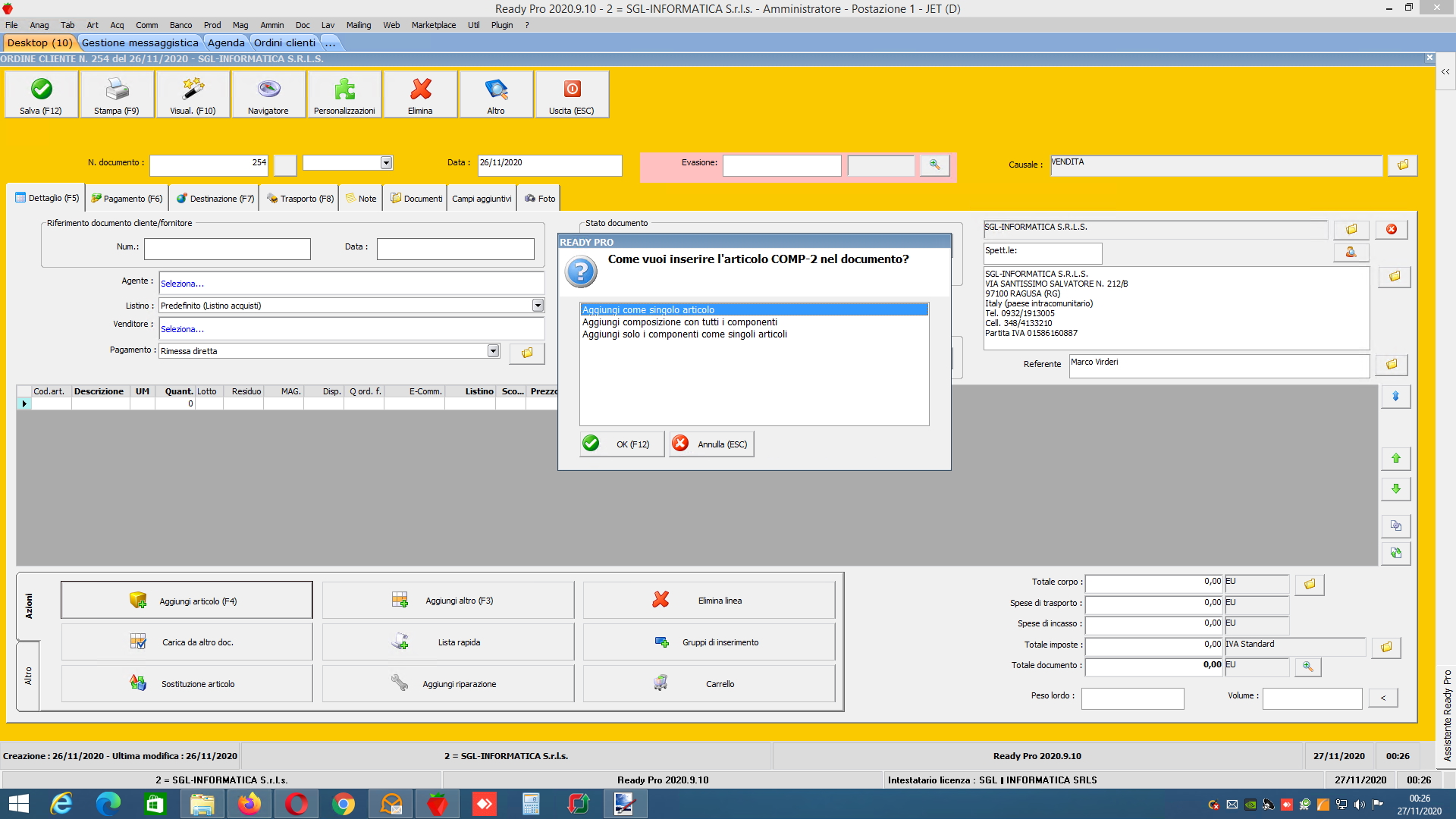Open the Marketplace menu
1456x819 pixels.
coord(434,25)
